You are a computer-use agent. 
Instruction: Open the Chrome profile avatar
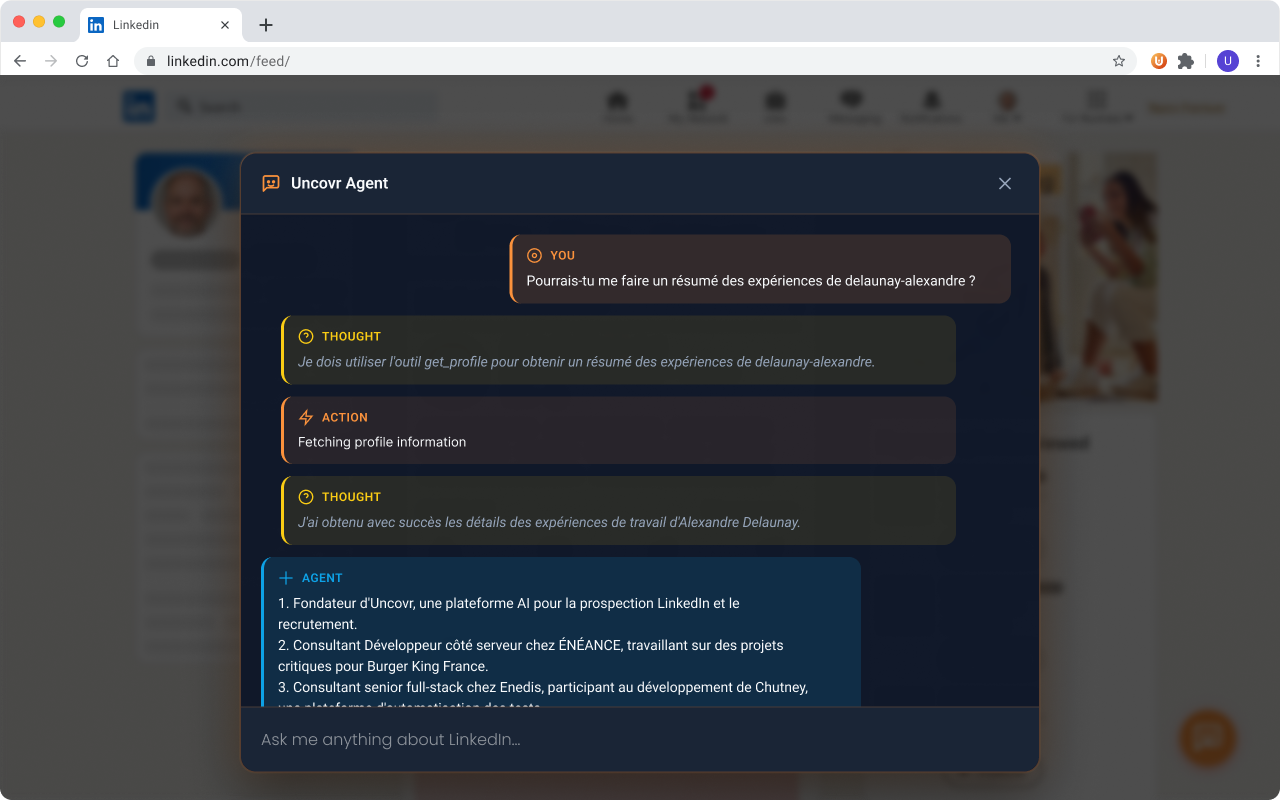click(x=1227, y=61)
